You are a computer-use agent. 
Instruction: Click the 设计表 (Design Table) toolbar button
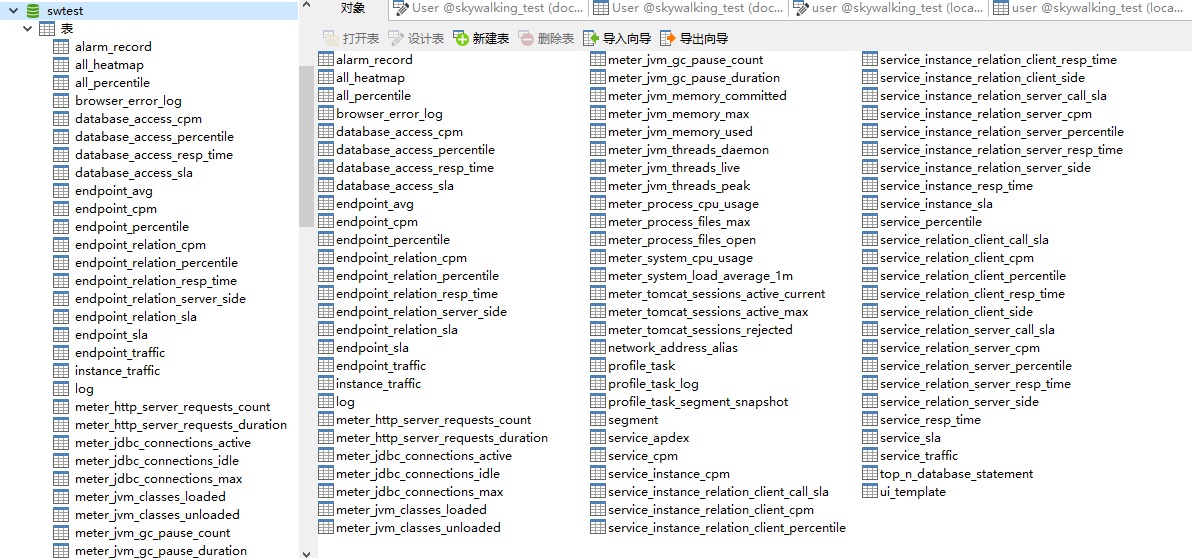pyautogui.click(x=416, y=38)
